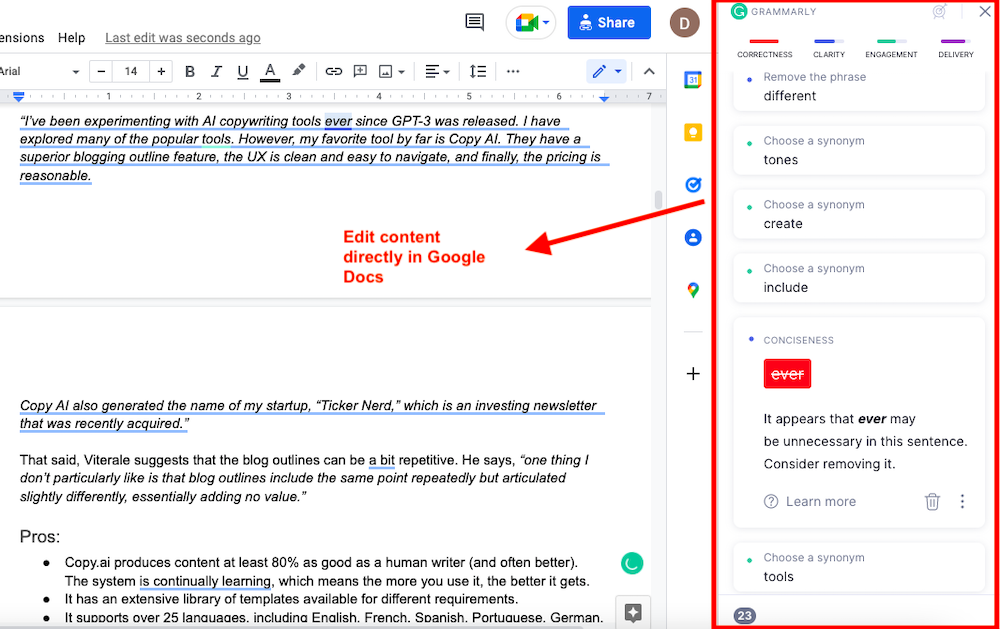This screenshot has width=1000, height=629.
Task: Increase font size with plus button
Action: [161, 71]
